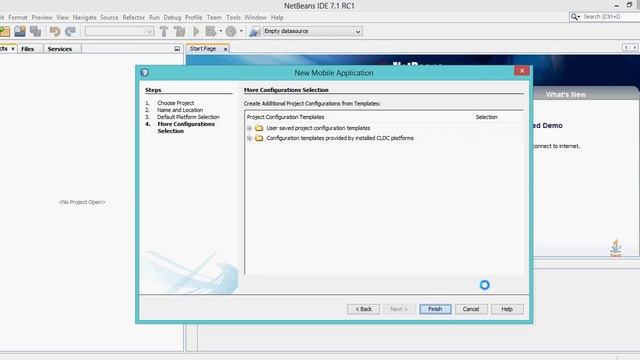Close the Projects tab

(13, 49)
